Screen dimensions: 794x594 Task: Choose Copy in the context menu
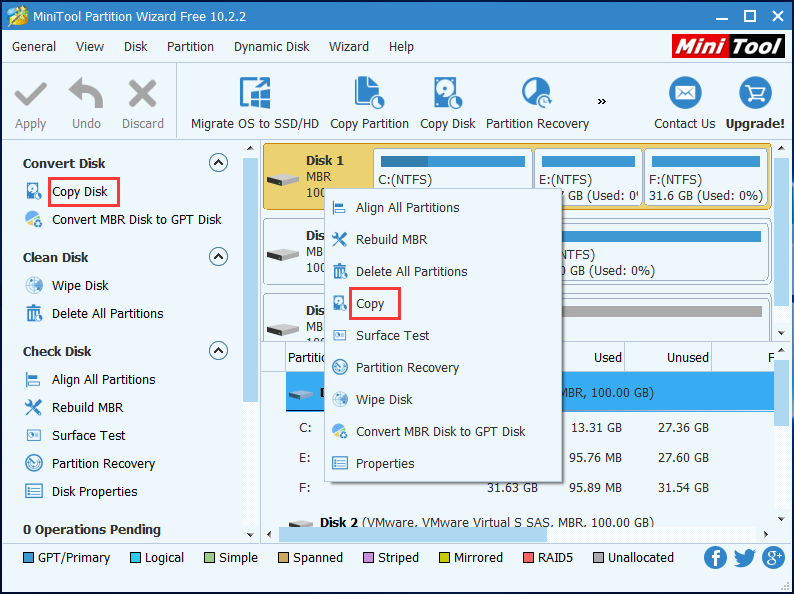[443, 303]
